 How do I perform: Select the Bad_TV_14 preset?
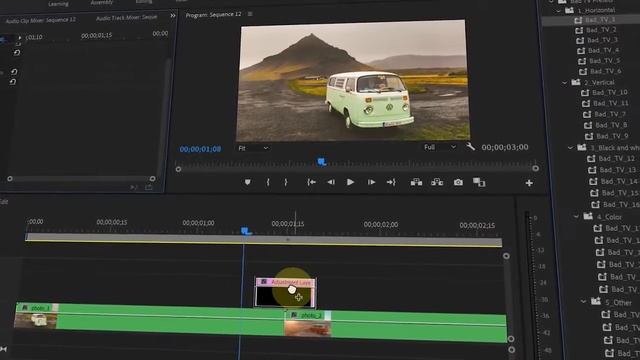619,181
